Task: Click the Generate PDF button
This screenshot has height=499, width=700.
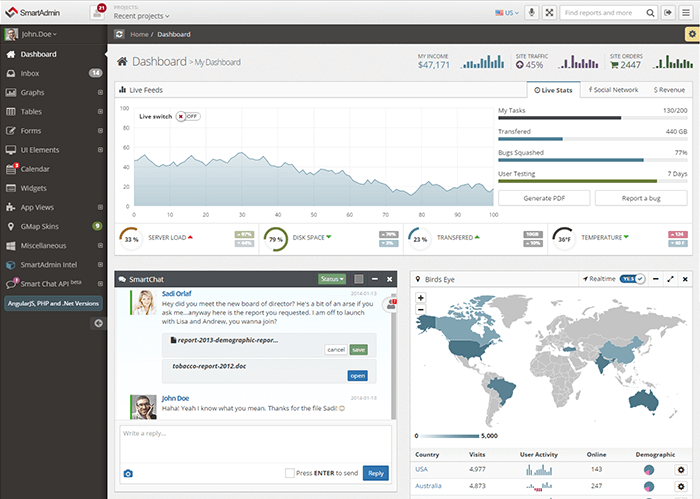Action: (x=543, y=198)
